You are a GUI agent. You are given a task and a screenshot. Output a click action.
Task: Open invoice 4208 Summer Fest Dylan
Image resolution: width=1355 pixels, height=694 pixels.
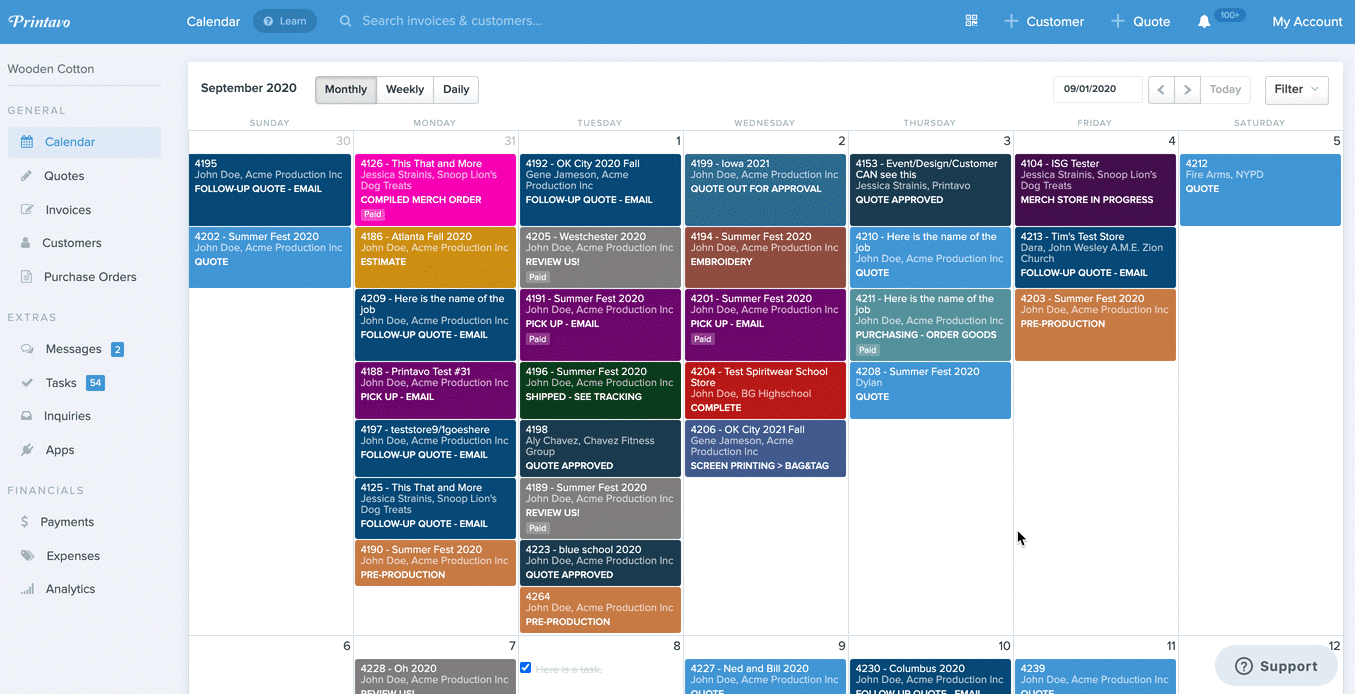930,390
